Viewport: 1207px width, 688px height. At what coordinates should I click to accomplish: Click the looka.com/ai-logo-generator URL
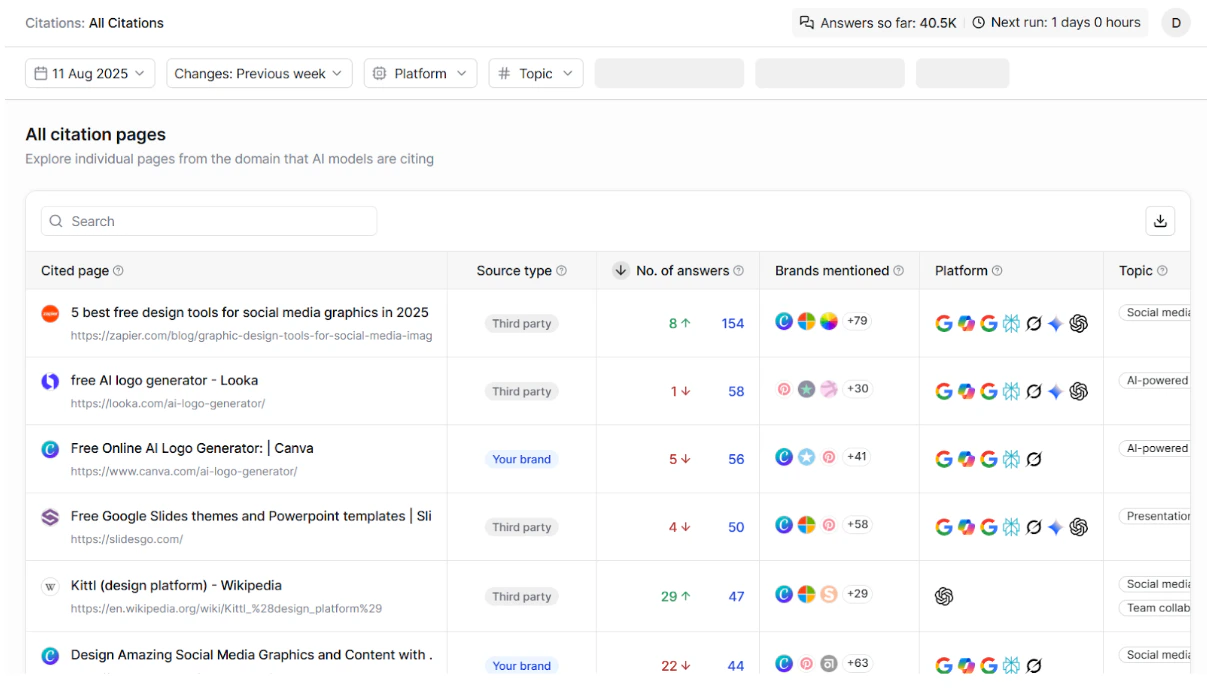[x=168, y=403]
